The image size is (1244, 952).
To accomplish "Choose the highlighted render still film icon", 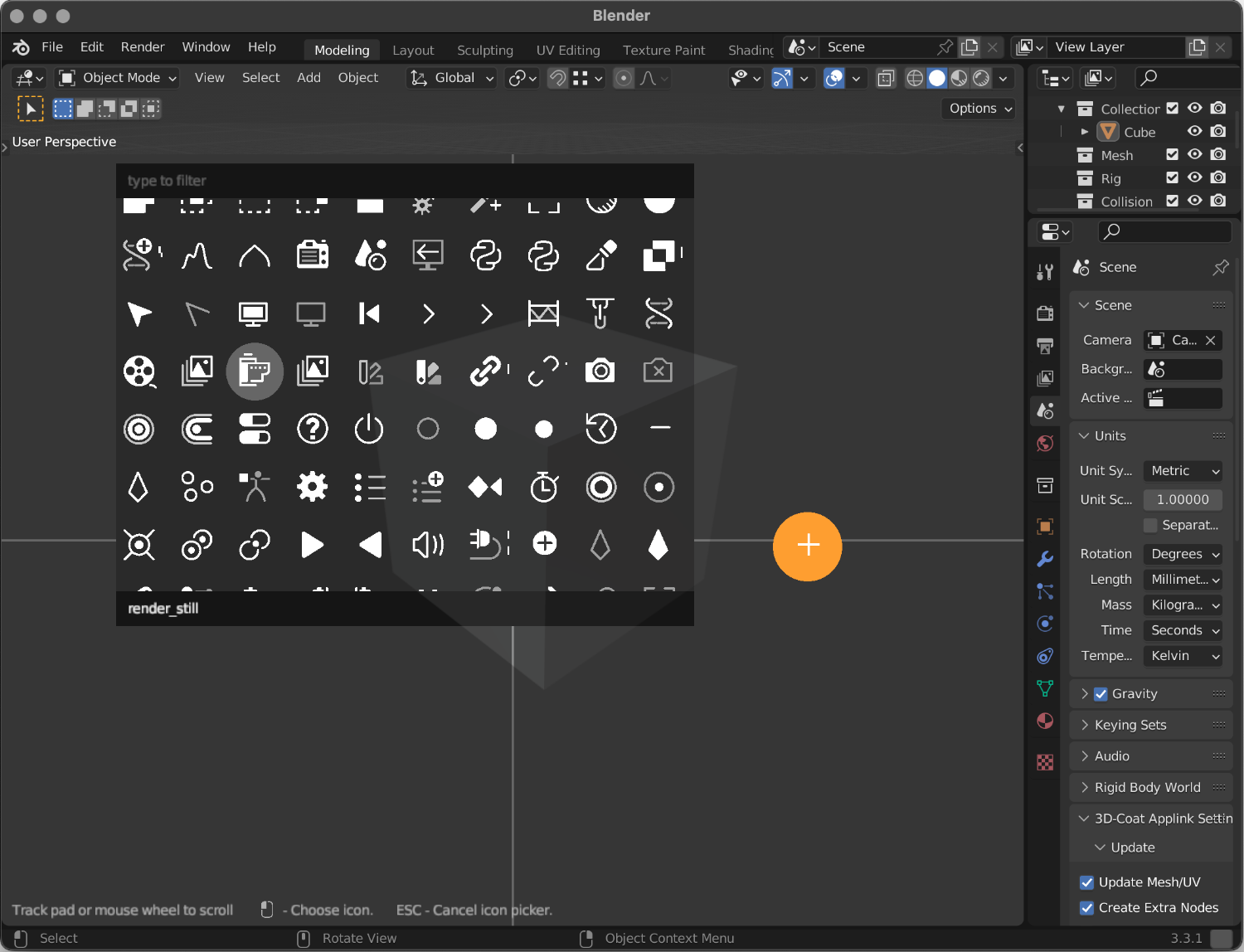I will (x=255, y=372).
